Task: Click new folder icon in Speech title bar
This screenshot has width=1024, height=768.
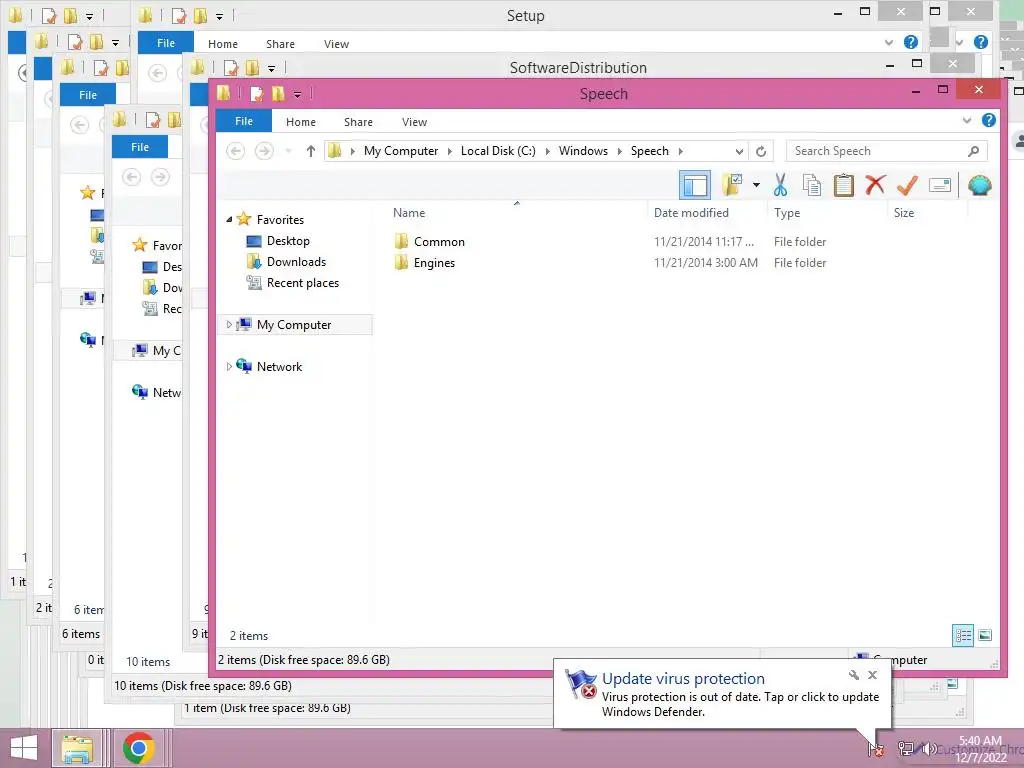Action: coord(278,94)
